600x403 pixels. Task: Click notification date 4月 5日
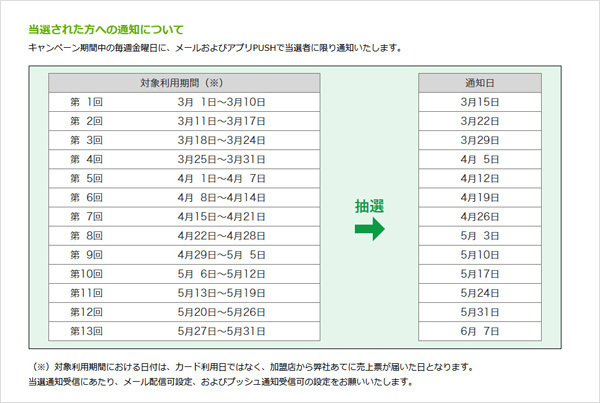click(480, 159)
